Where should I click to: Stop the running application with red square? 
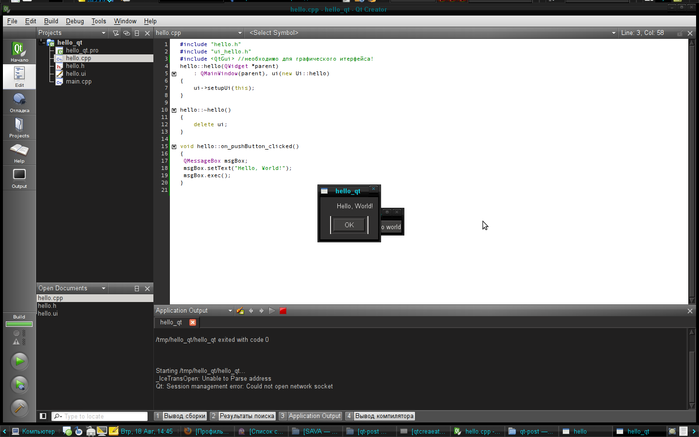click(283, 311)
